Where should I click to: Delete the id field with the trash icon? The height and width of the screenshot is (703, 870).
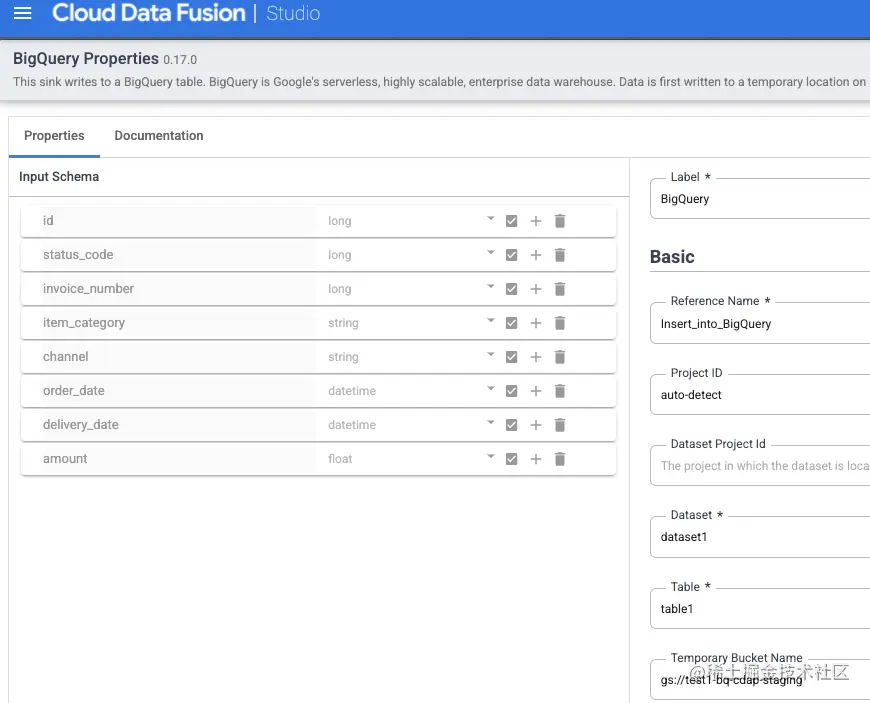(560, 221)
